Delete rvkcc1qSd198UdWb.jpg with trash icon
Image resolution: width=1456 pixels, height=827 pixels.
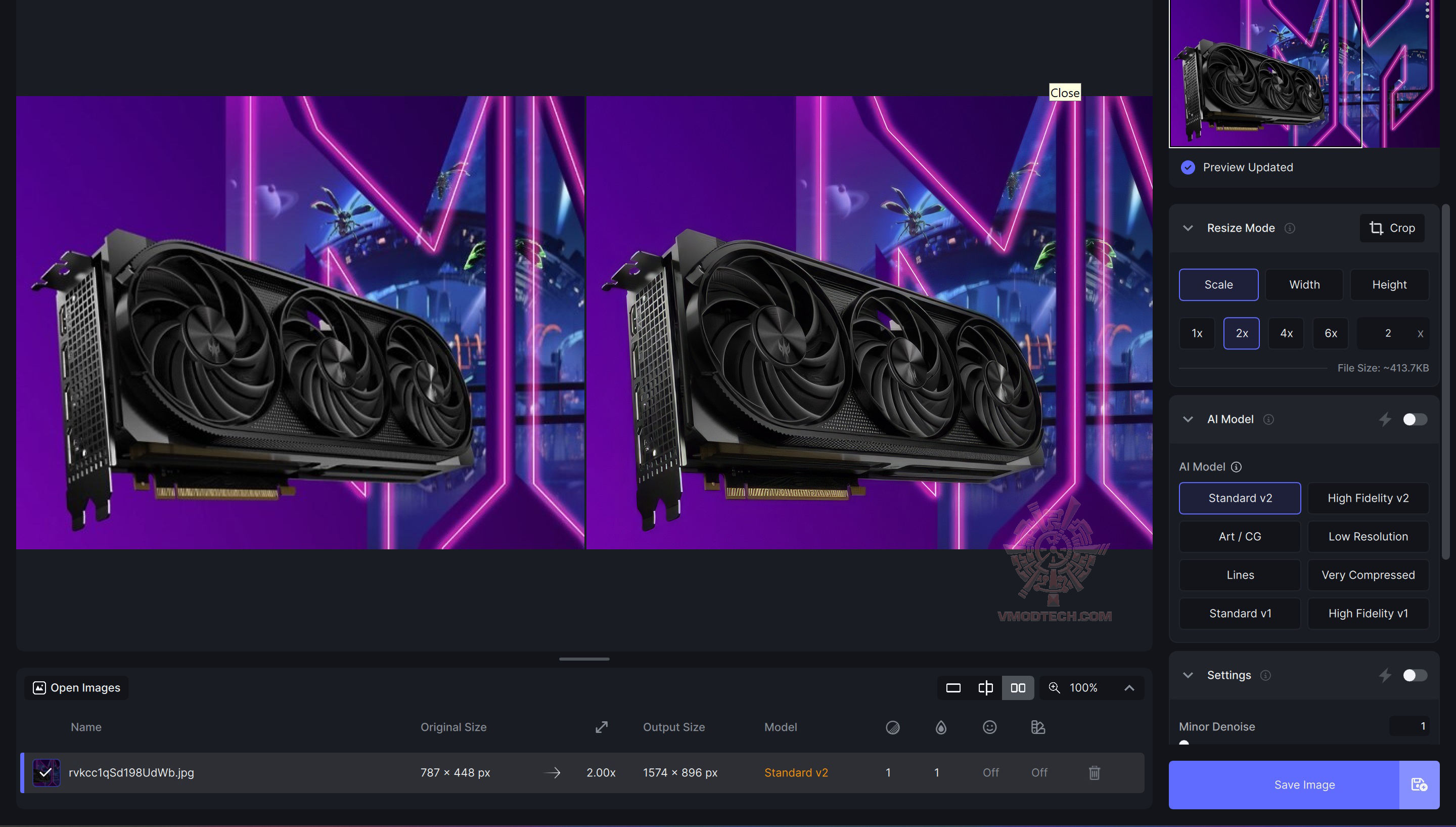(1095, 772)
